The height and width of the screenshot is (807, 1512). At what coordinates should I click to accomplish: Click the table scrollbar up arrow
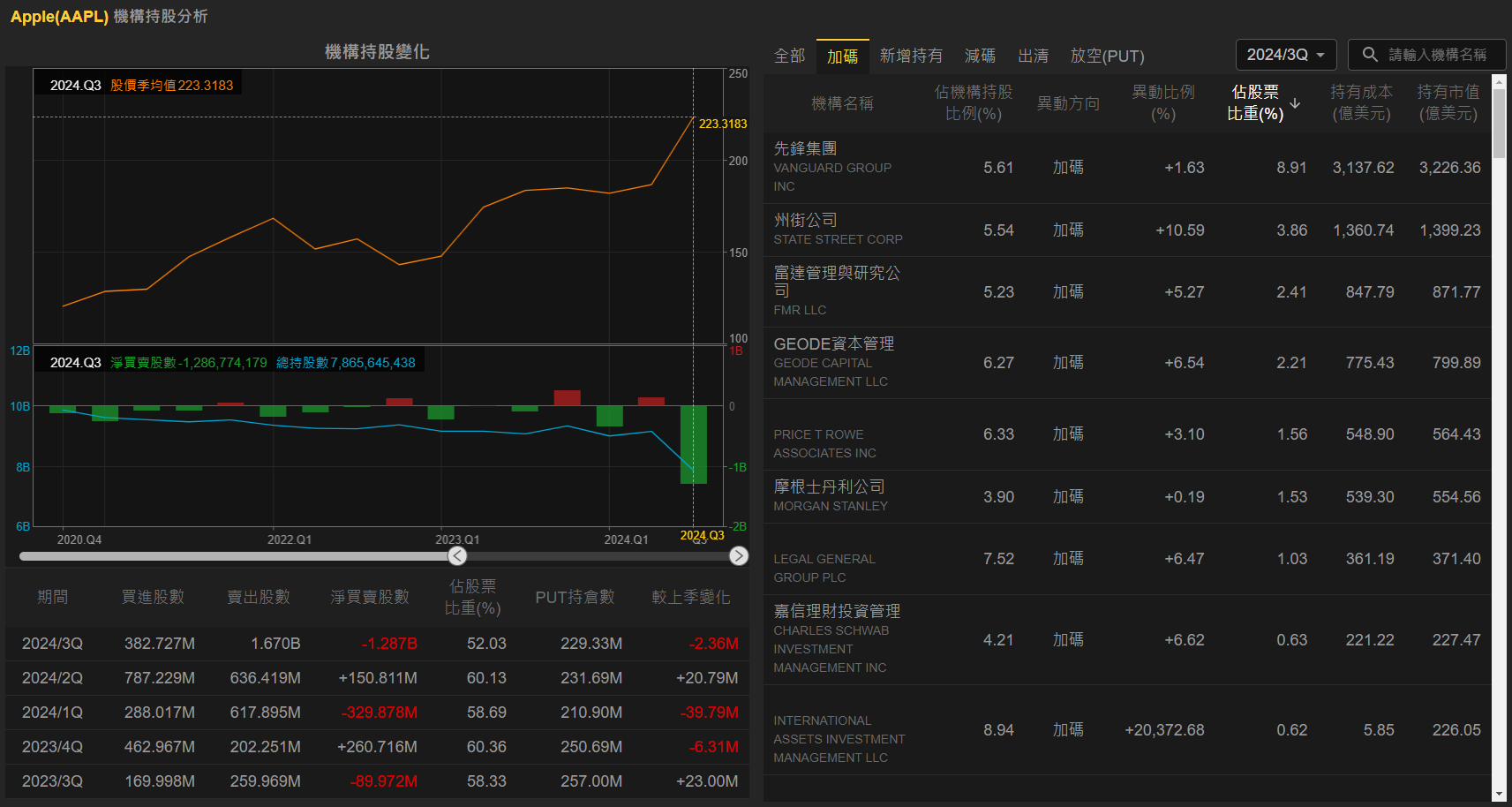coord(1499,80)
